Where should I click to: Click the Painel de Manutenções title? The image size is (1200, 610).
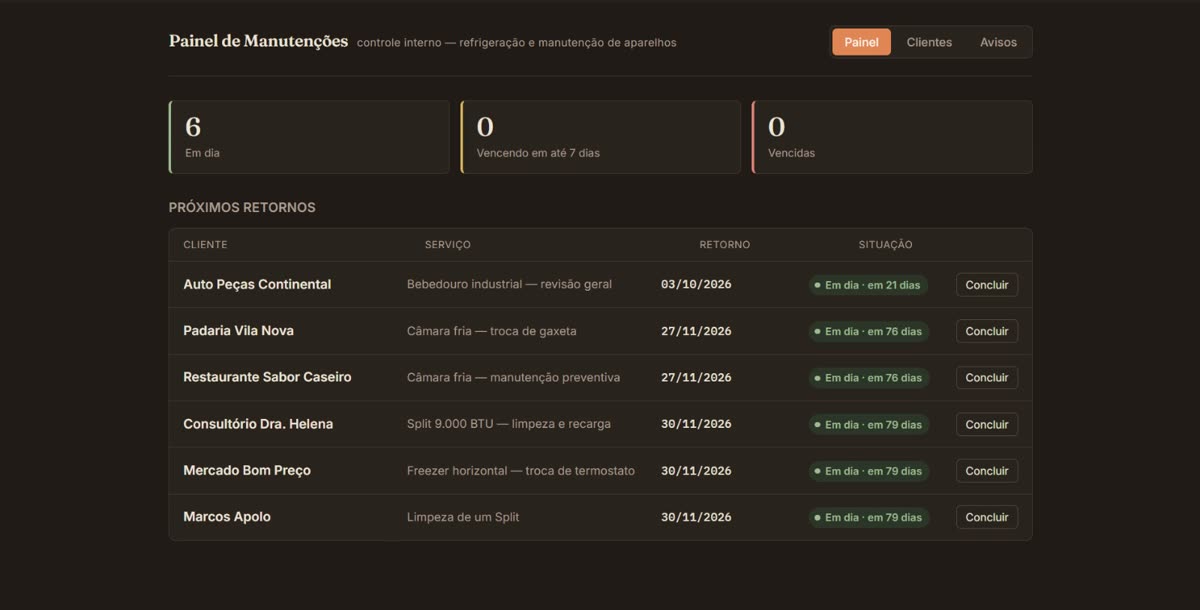pyautogui.click(x=258, y=41)
